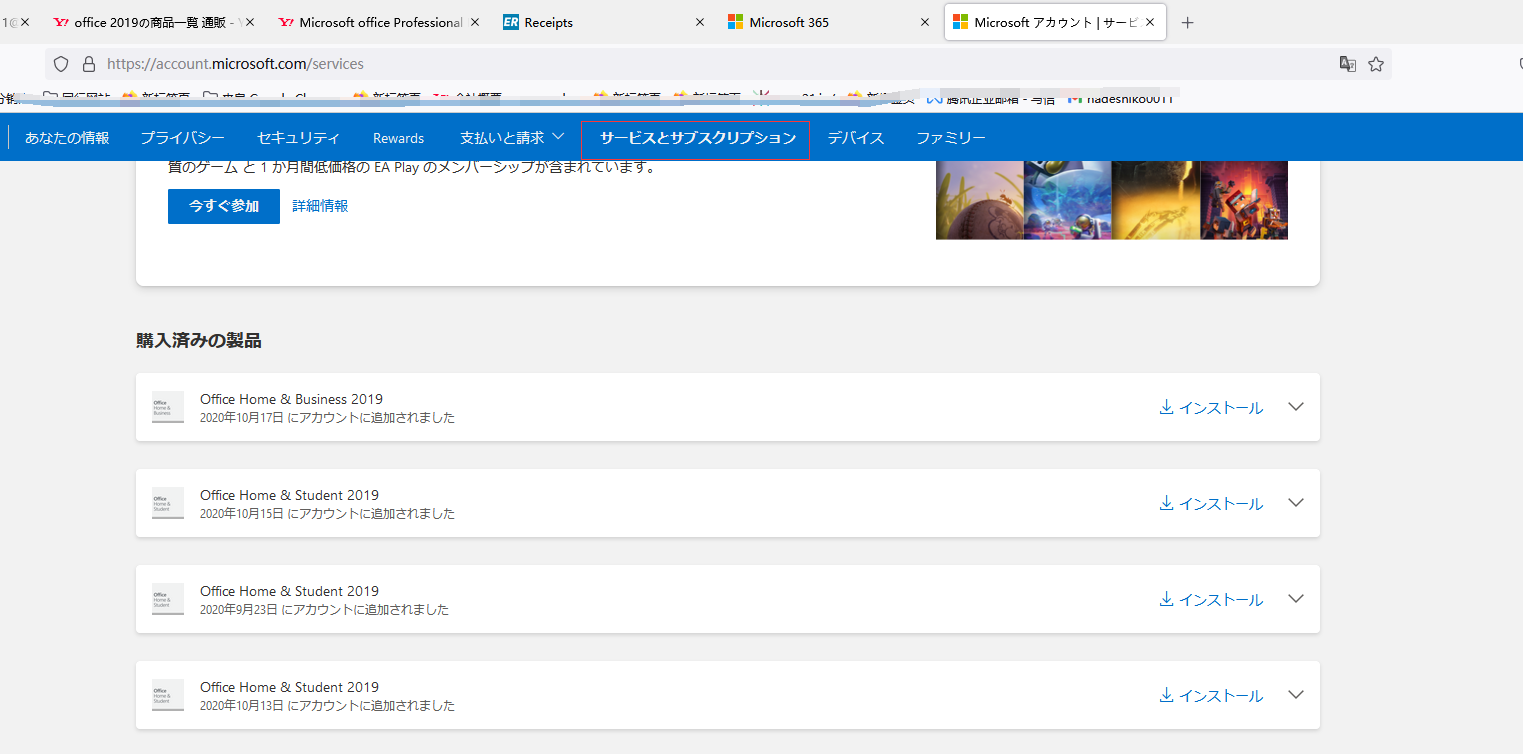Open あなたの情報 navigation item

coord(67,137)
